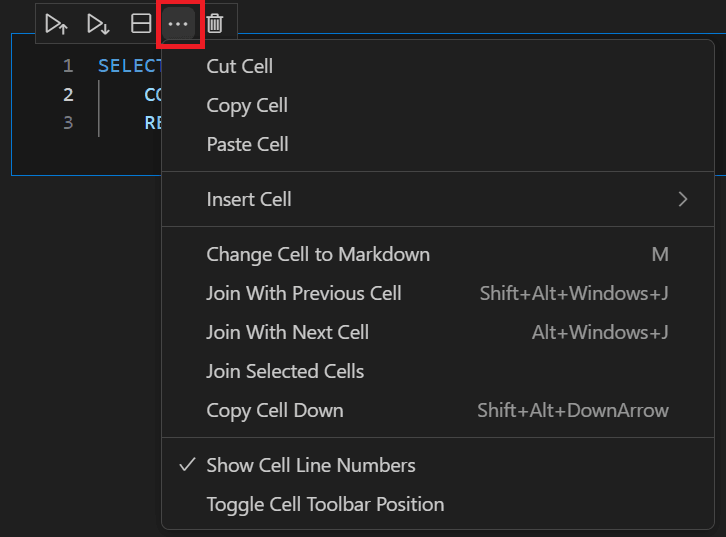The width and height of the screenshot is (726, 537).
Task: Click the Execute Above Cells icon
Action: pos(57,23)
